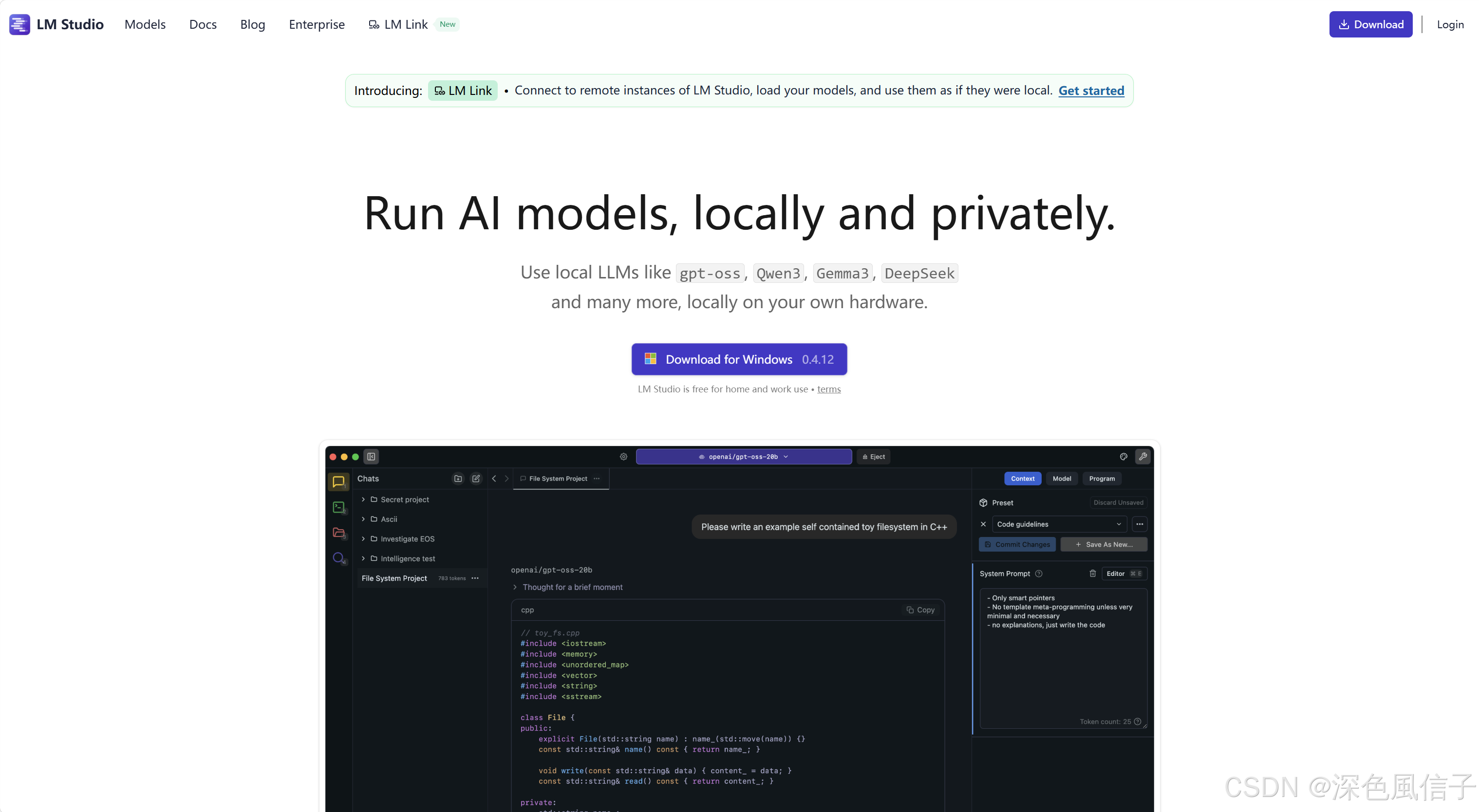
Task: Switch to the Program tab
Action: click(1102, 479)
